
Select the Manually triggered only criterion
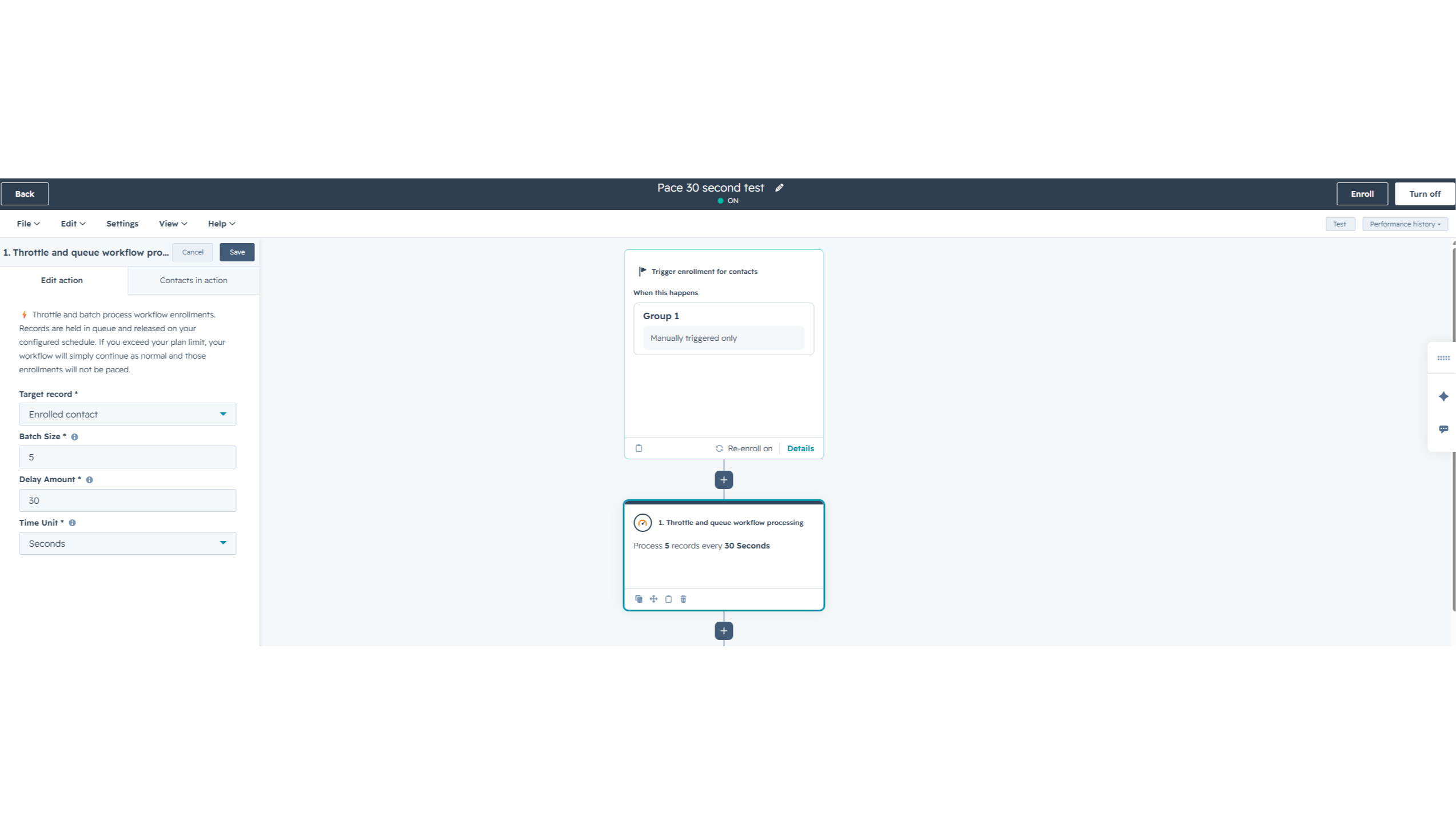click(x=723, y=338)
